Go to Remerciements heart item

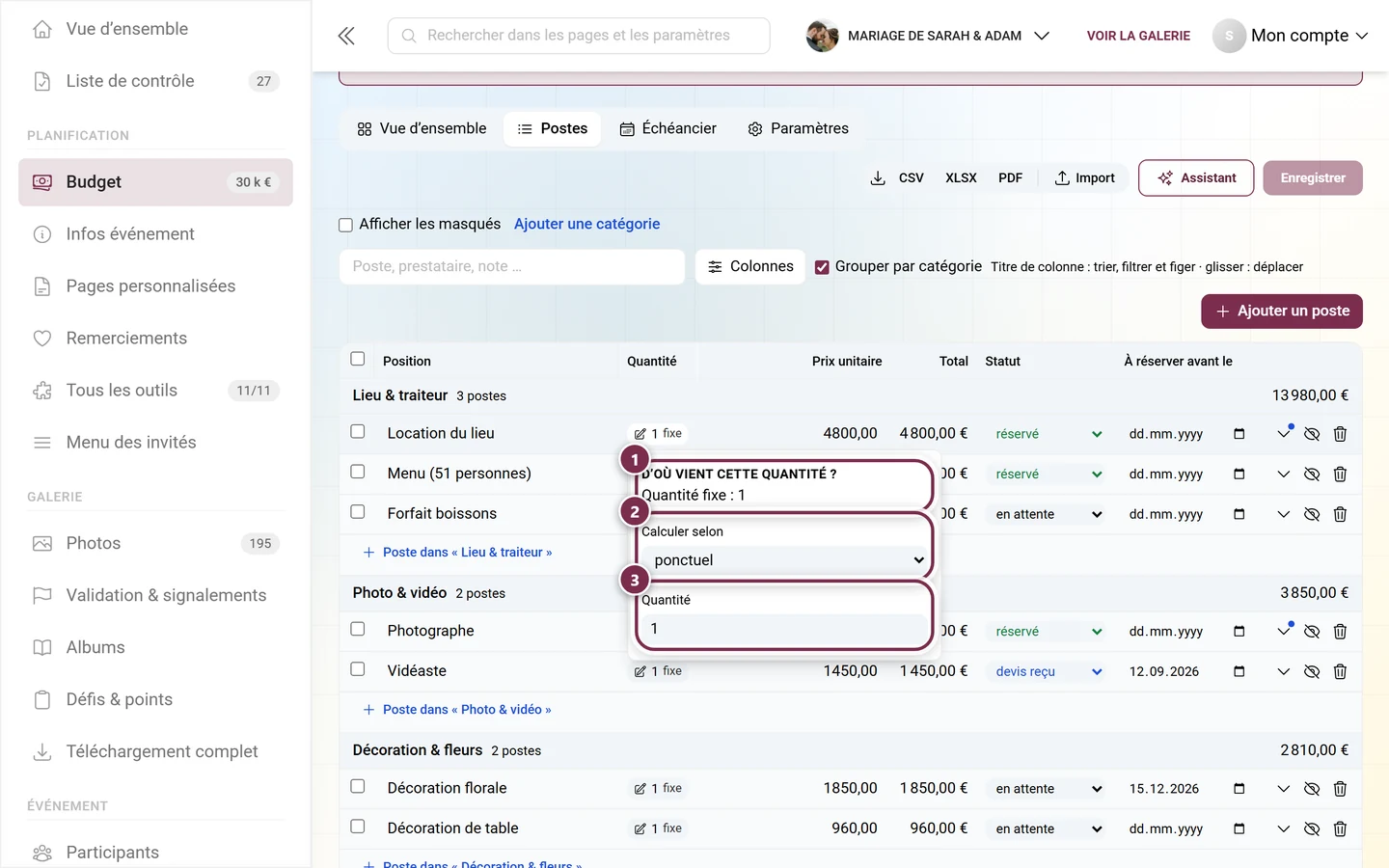click(x=155, y=339)
